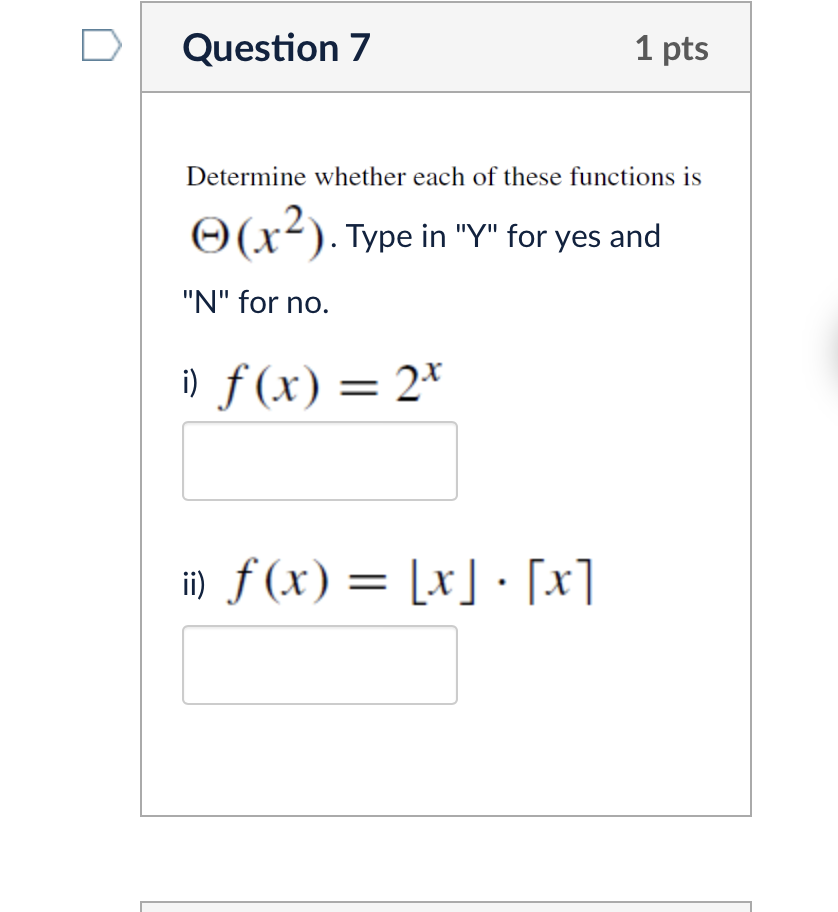Click the Question 7 header bar
Image resolution: width=838 pixels, height=912 pixels.
tap(446, 46)
